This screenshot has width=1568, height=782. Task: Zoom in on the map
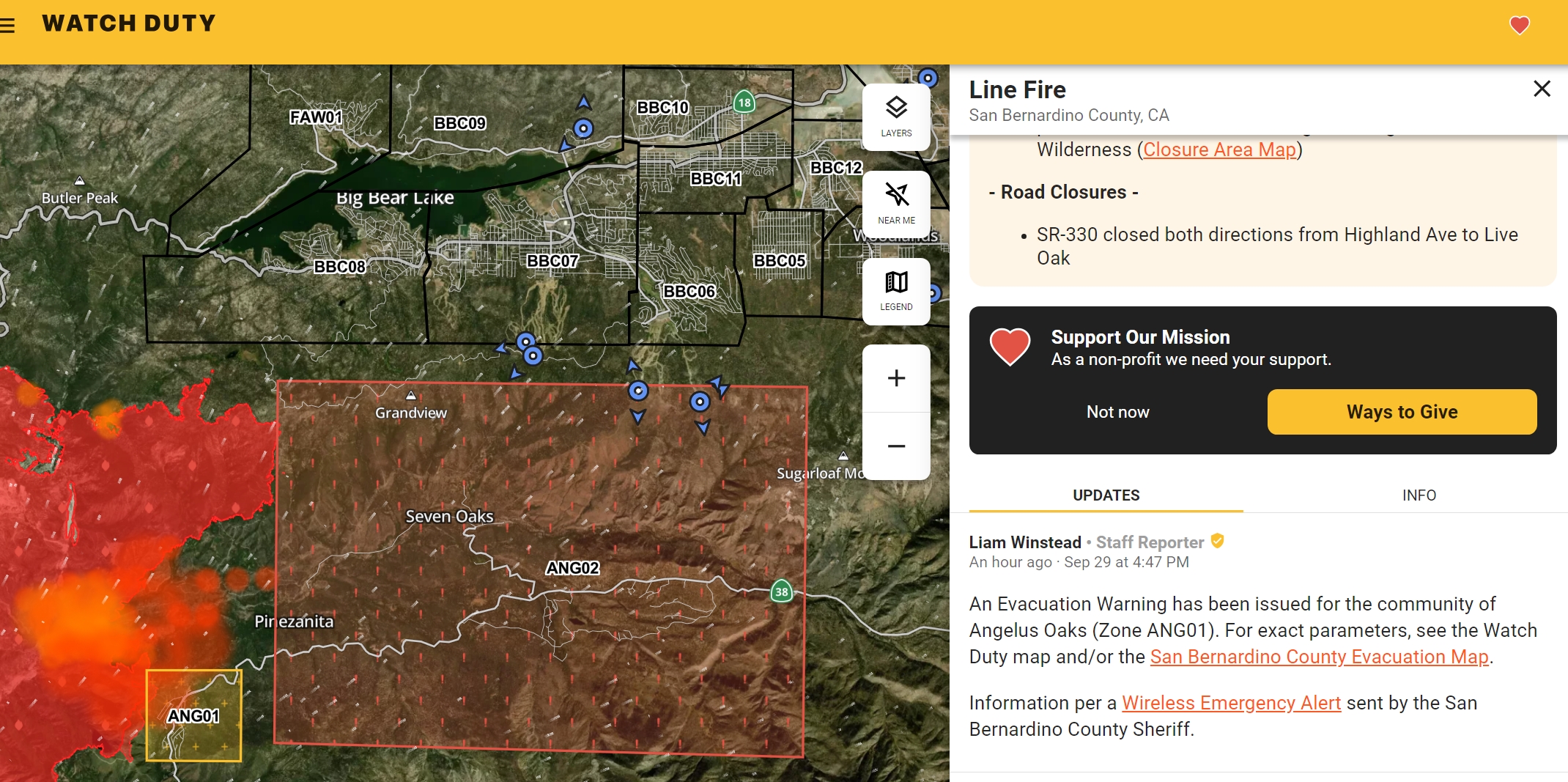[x=896, y=378]
